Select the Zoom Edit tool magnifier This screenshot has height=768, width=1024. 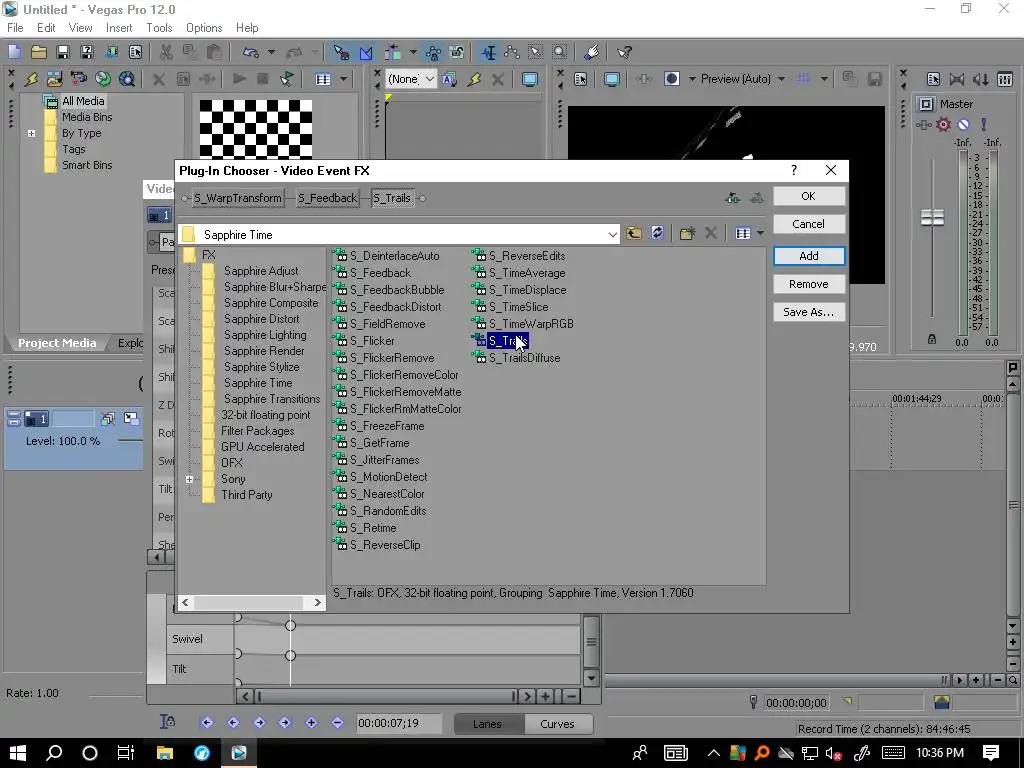560,52
